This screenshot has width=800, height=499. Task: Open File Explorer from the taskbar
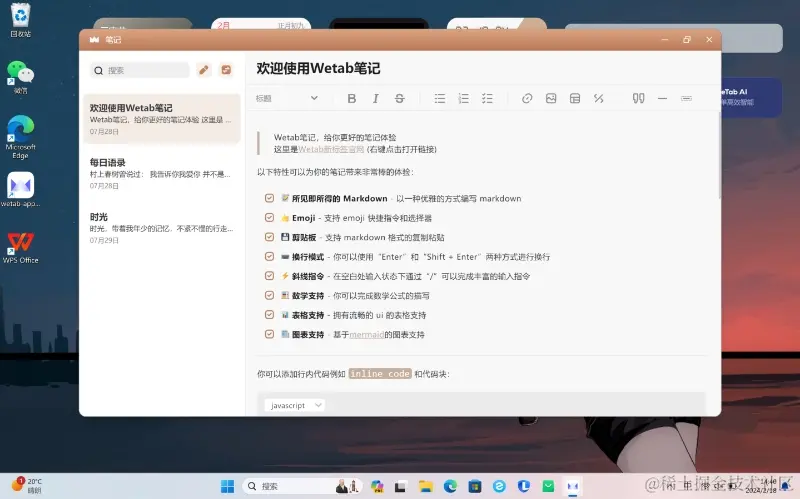tap(426, 486)
